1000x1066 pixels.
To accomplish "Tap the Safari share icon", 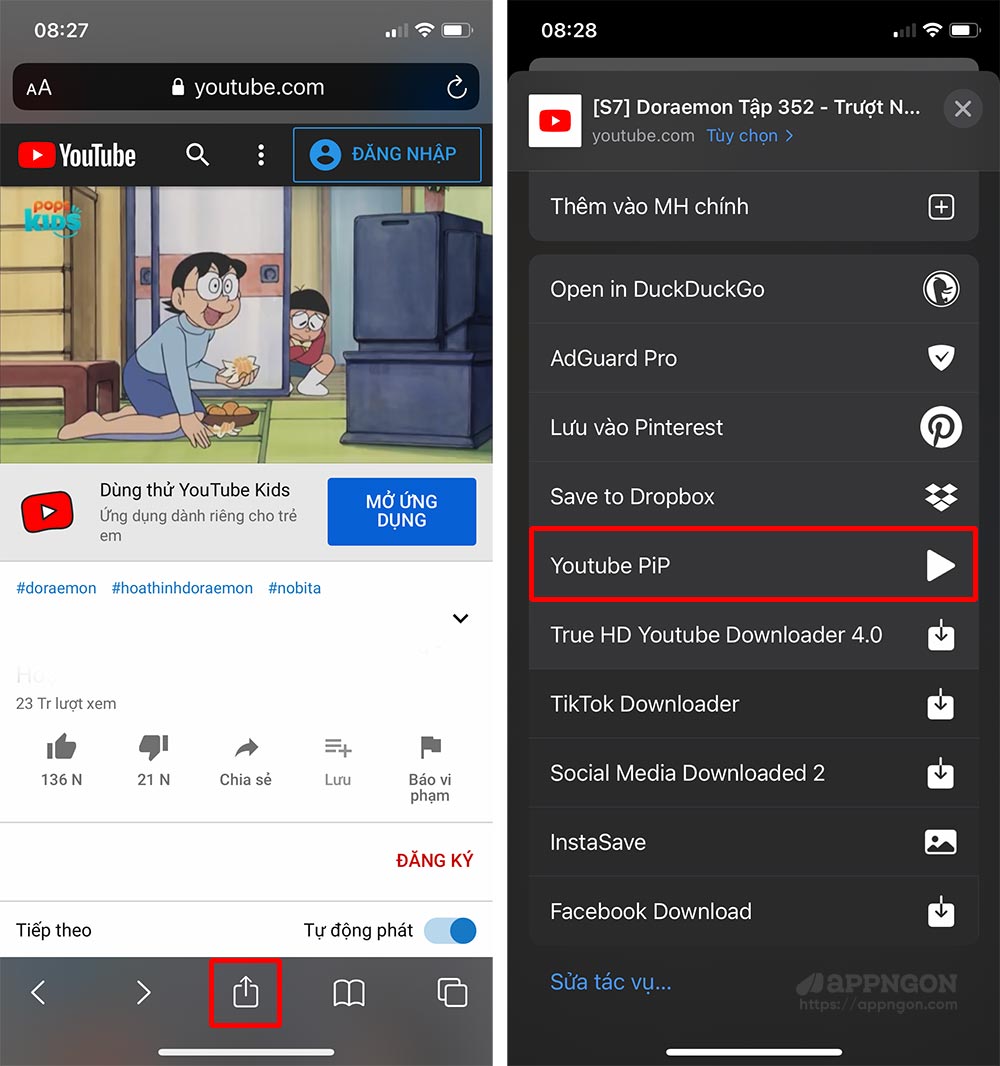I will pyautogui.click(x=245, y=992).
